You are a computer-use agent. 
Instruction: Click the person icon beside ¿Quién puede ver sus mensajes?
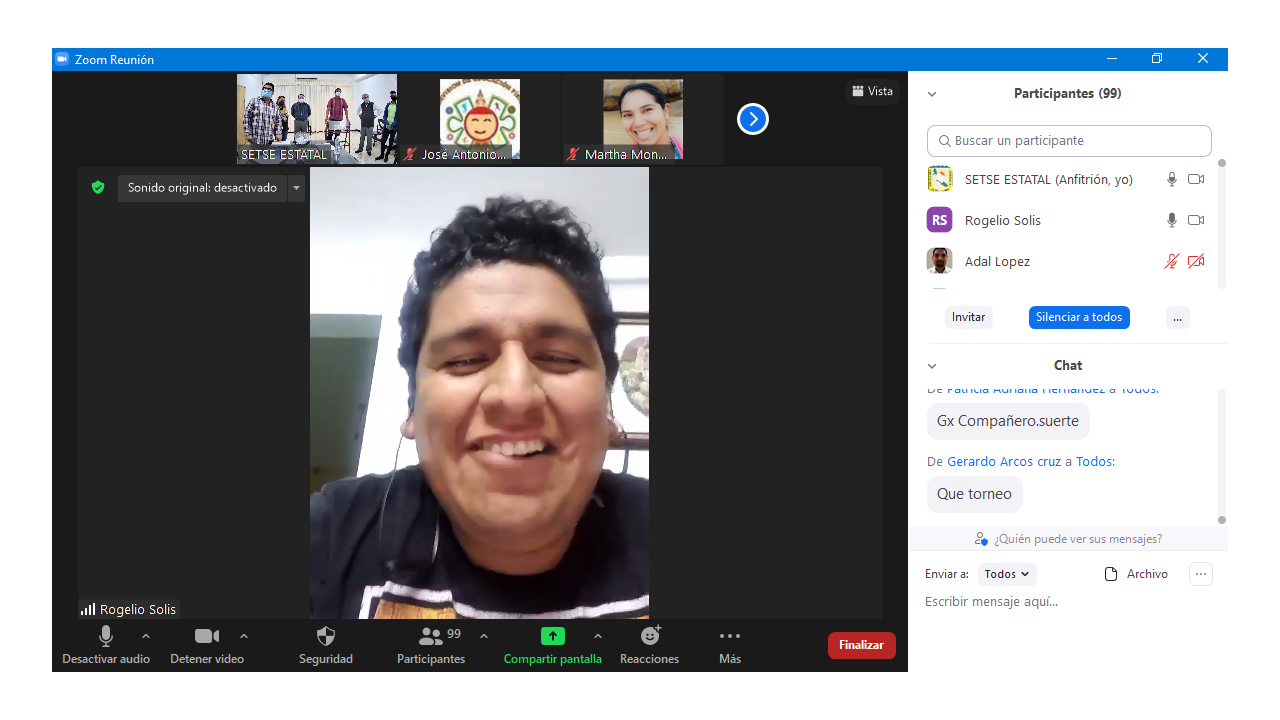point(981,539)
